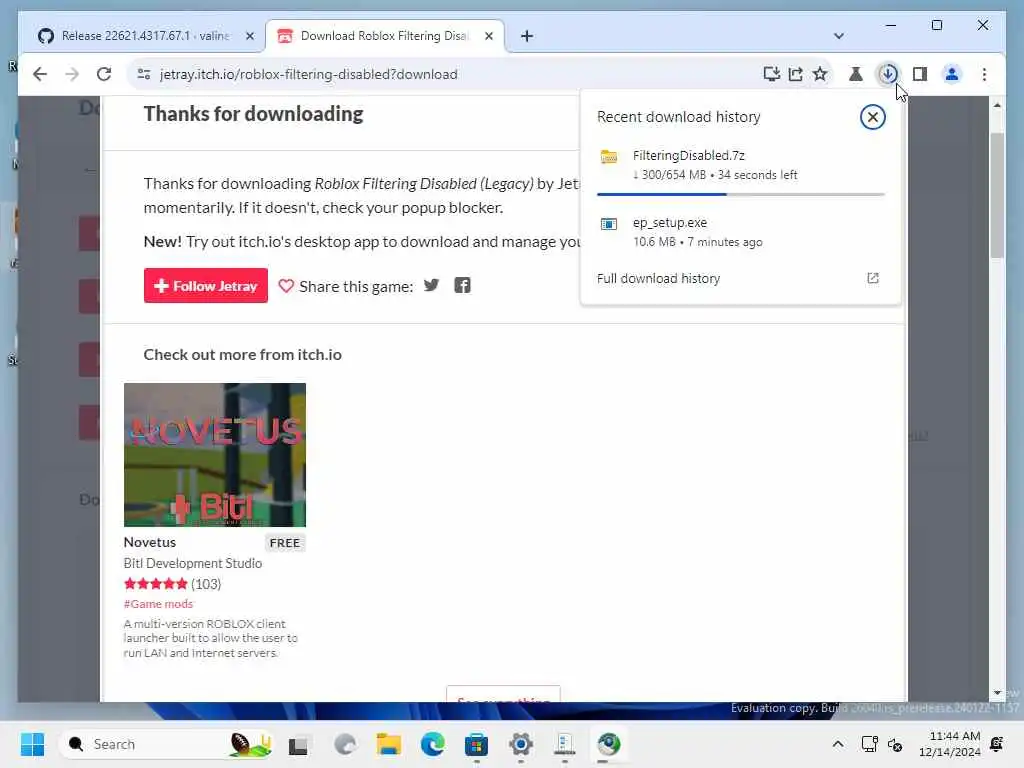
Task: View site information icon in address bar
Action: click(144, 74)
